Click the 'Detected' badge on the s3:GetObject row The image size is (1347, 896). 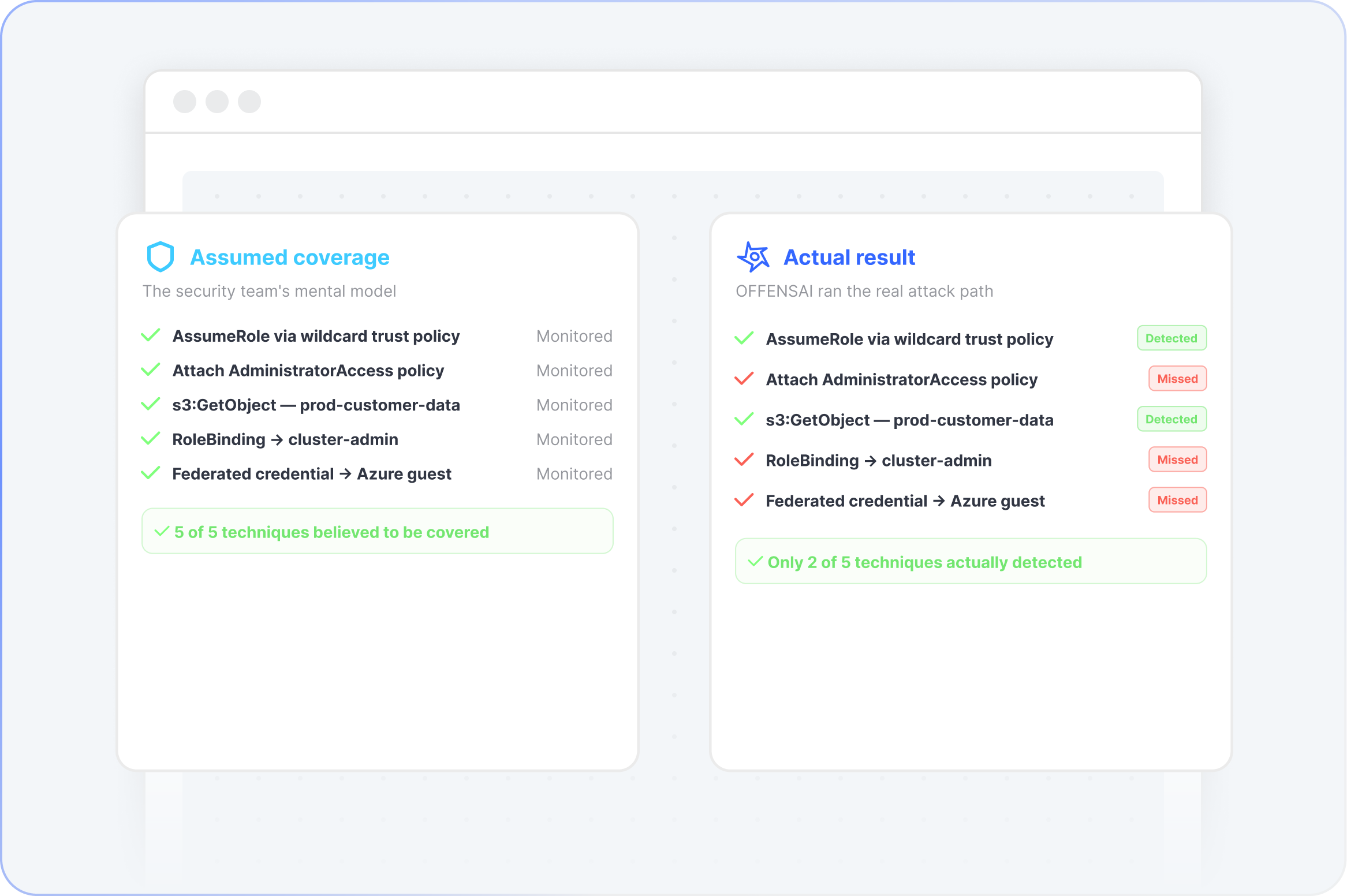1172,419
